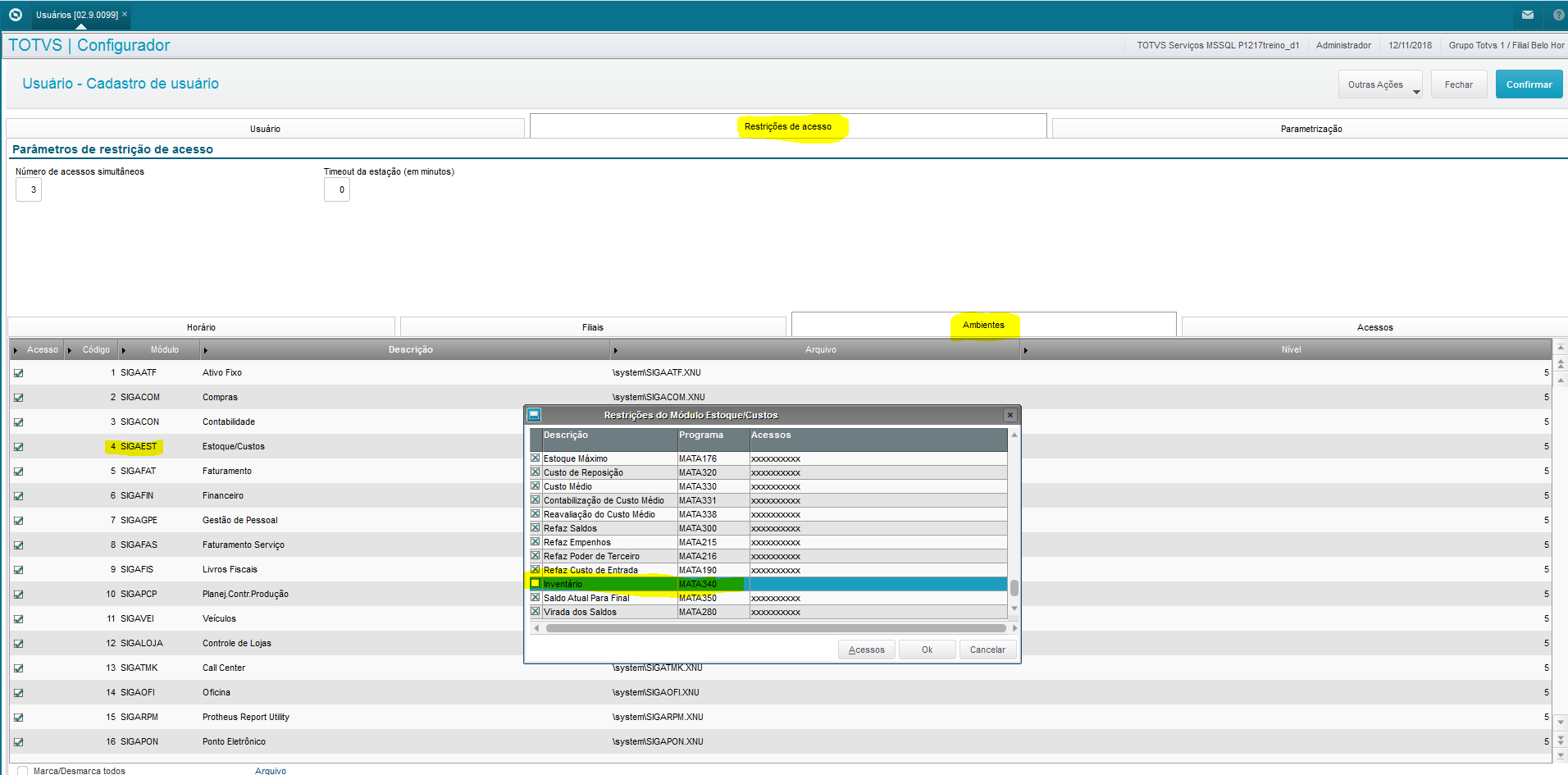Toggle the Custo de Reposição checkbox
The image size is (1568, 775).
(x=536, y=472)
